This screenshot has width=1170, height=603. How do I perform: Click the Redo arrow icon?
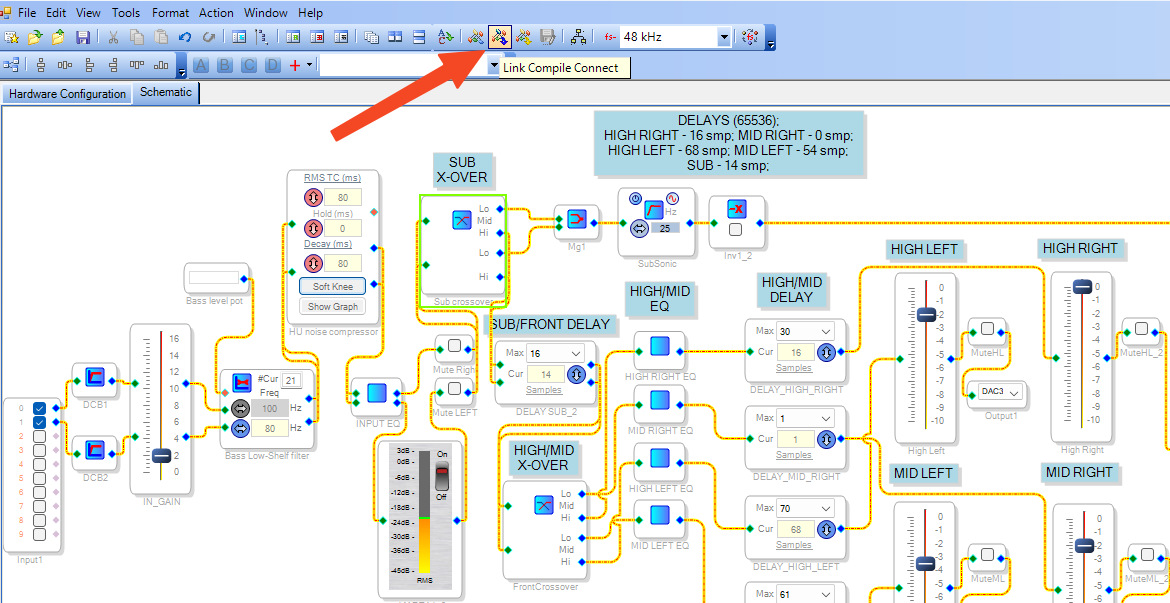click(x=209, y=37)
